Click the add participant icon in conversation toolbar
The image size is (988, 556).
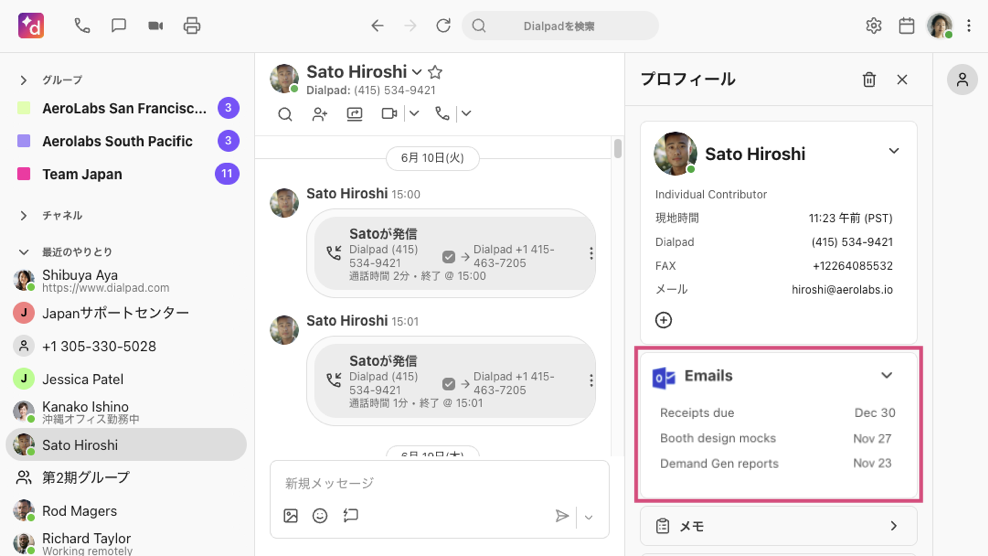tap(319, 114)
